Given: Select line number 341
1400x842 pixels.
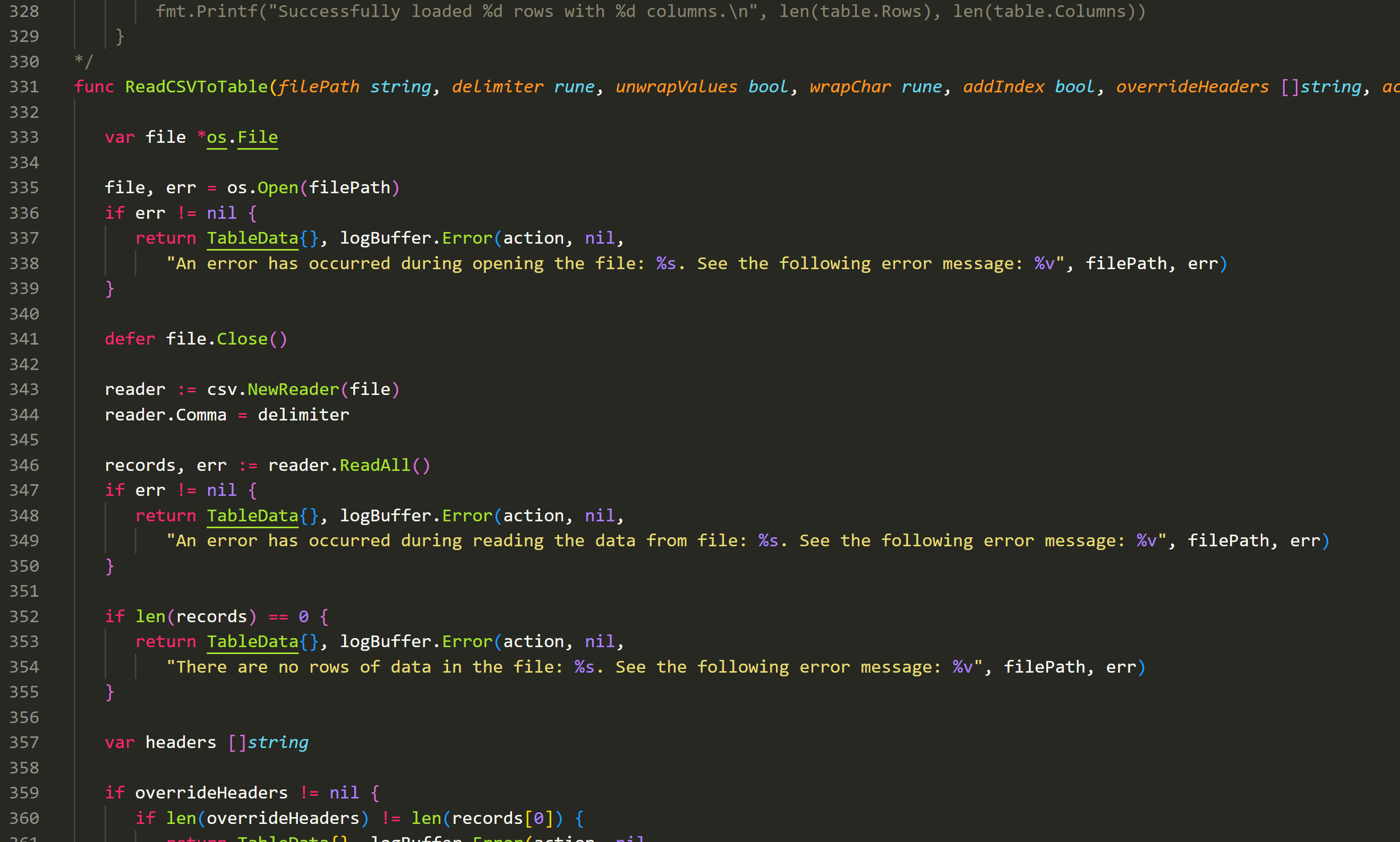Looking at the screenshot, I should click(23, 339).
